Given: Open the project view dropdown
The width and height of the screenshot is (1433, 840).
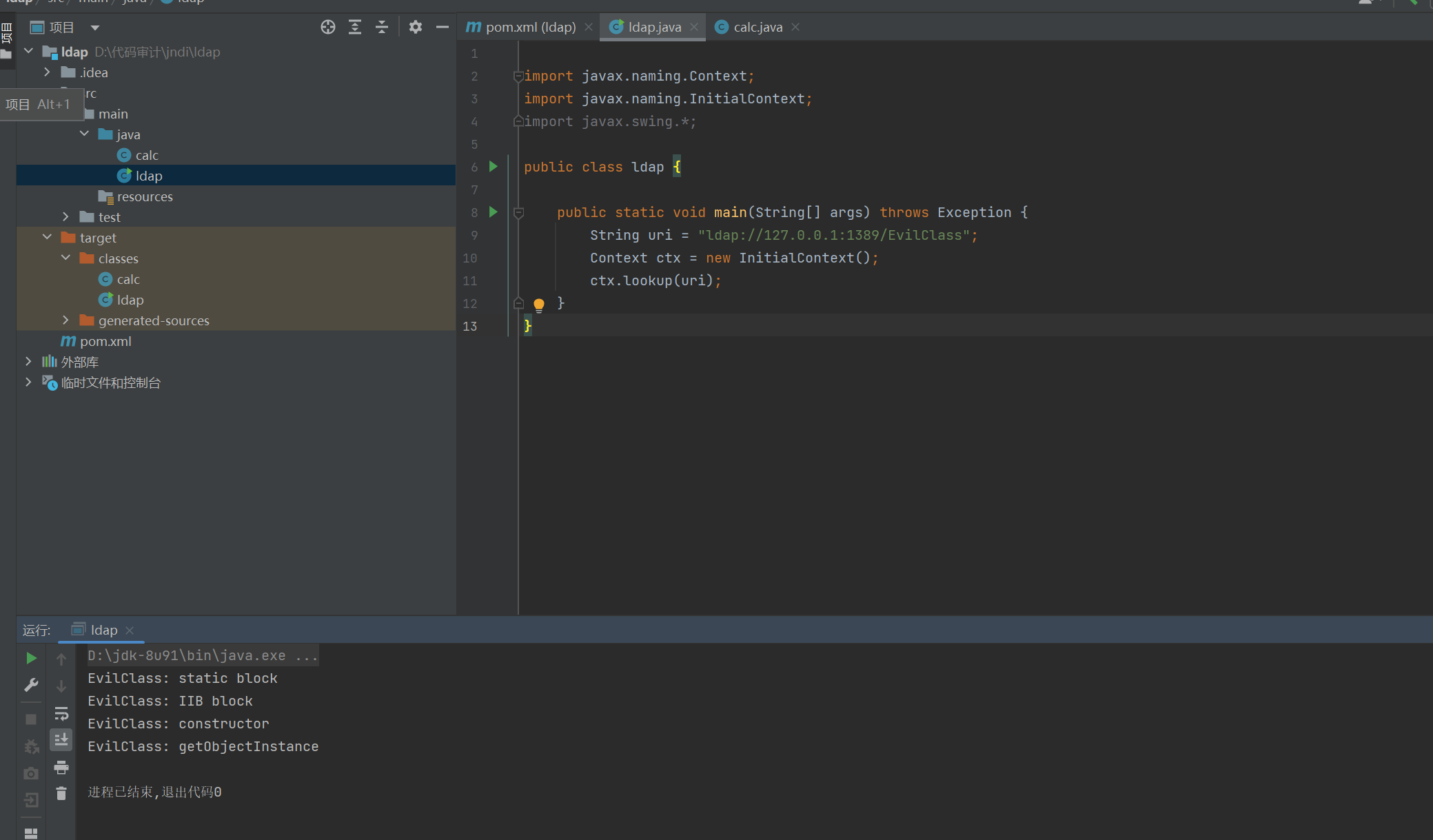Looking at the screenshot, I should point(95,28).
